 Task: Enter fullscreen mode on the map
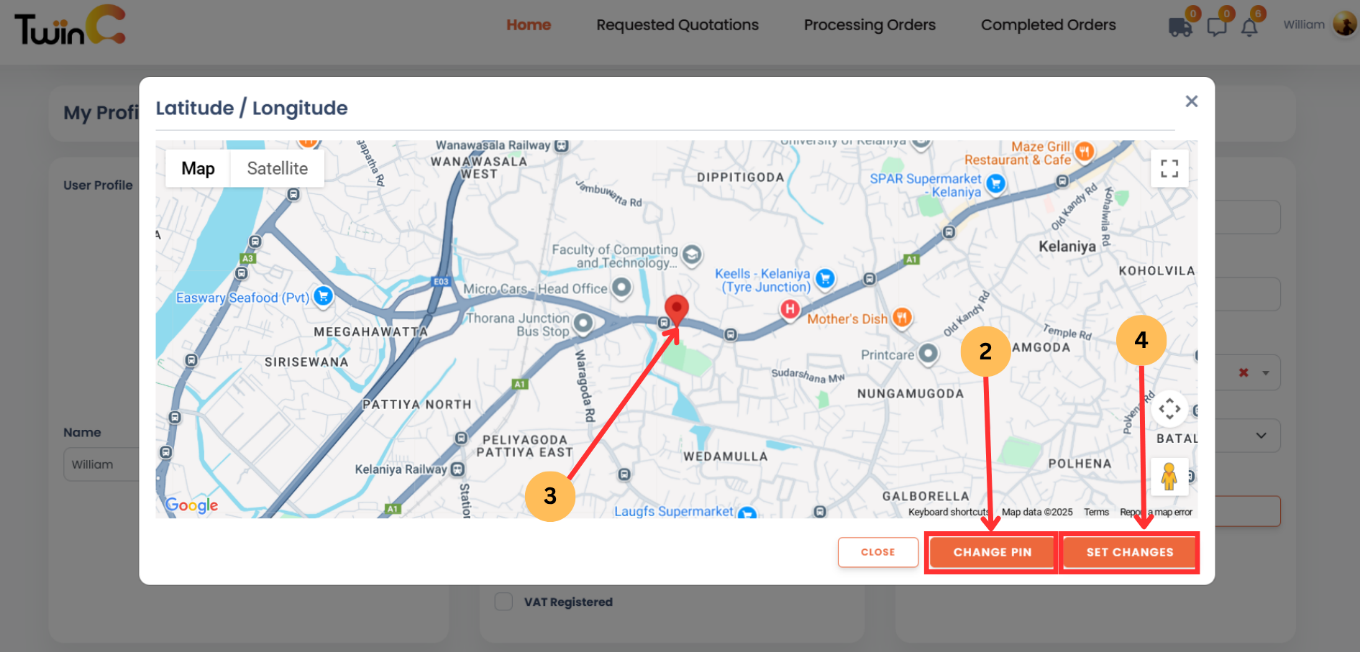click(1169, 168)
